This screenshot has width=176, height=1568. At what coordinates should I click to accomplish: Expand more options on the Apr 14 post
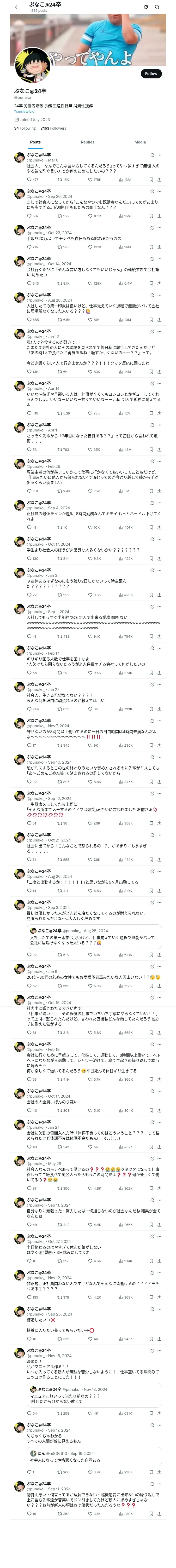[x=160, y=383]
